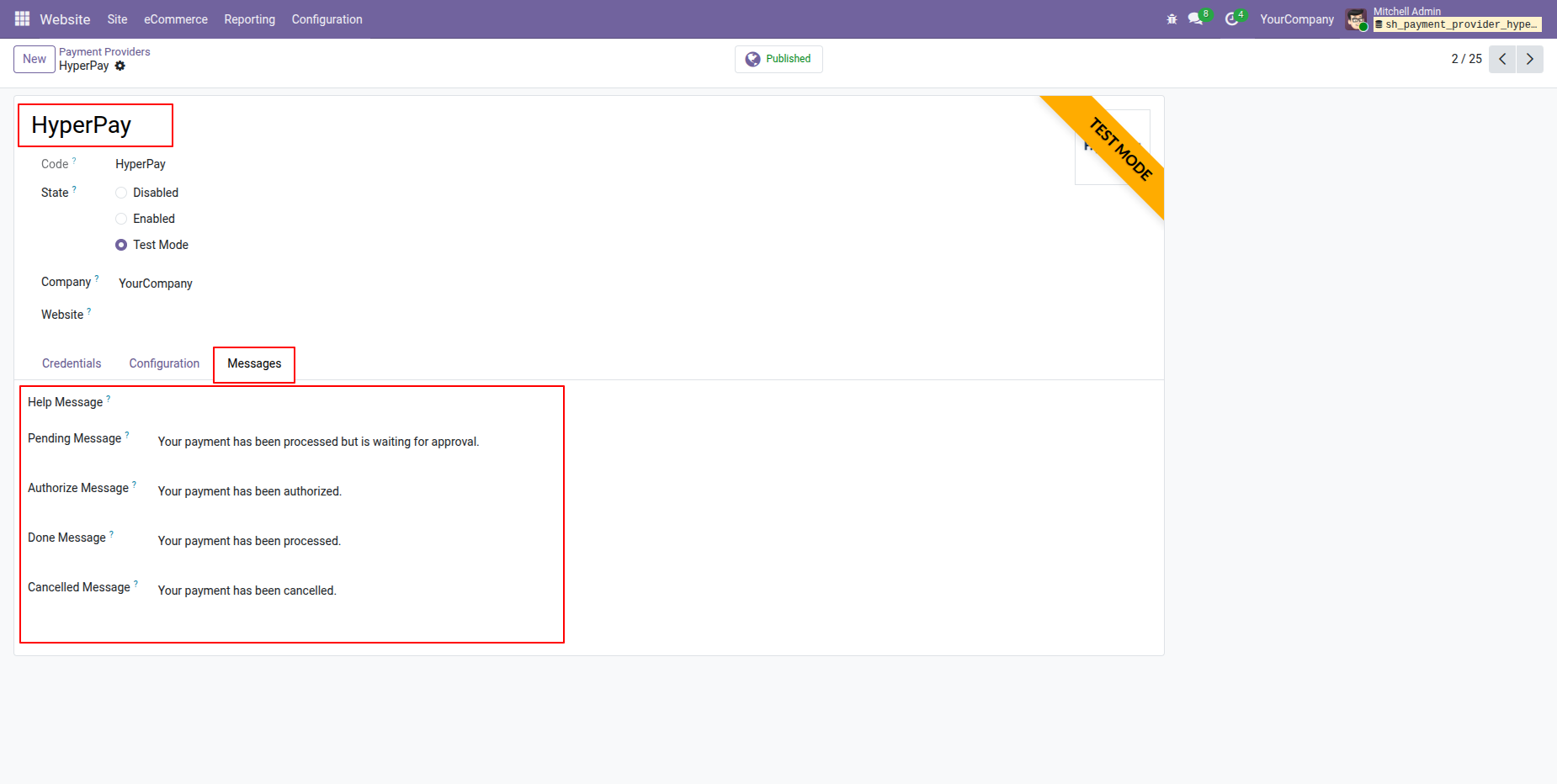Click the 2 / 25 pager counter
Screen dimensions: 1557x784
[x=1467, y=59]
